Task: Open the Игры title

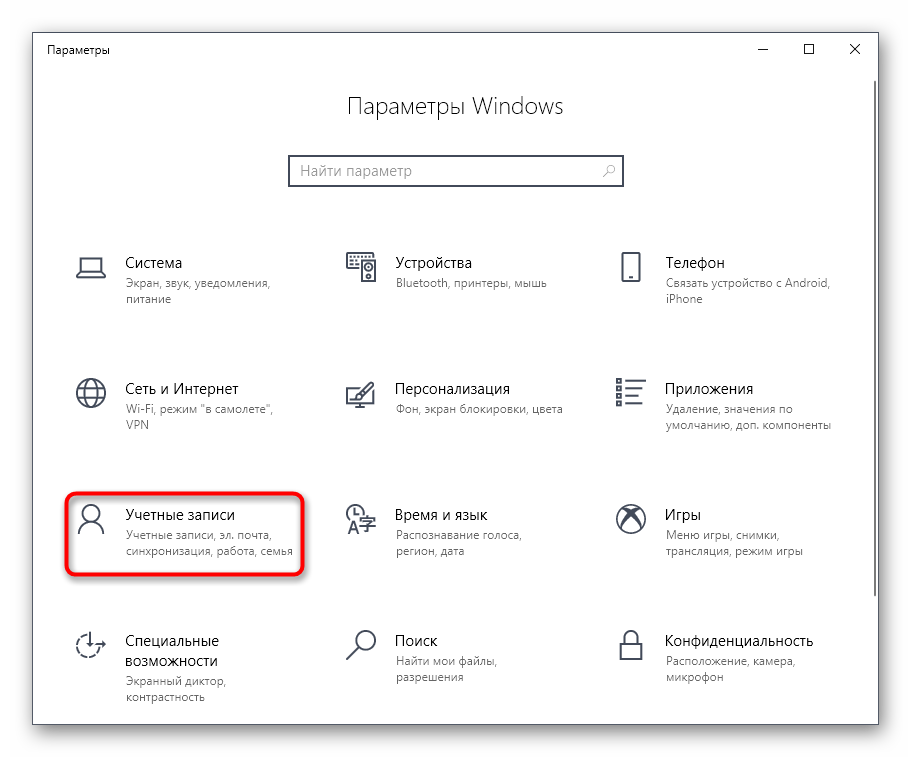Action: [683, 515]
